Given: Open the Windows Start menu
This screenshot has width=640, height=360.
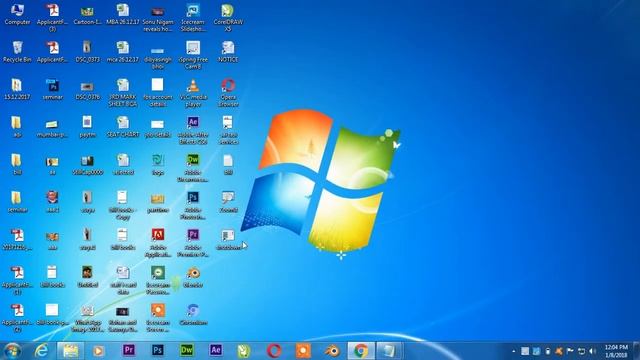Looking at the screenshot, I should point(12,351).
